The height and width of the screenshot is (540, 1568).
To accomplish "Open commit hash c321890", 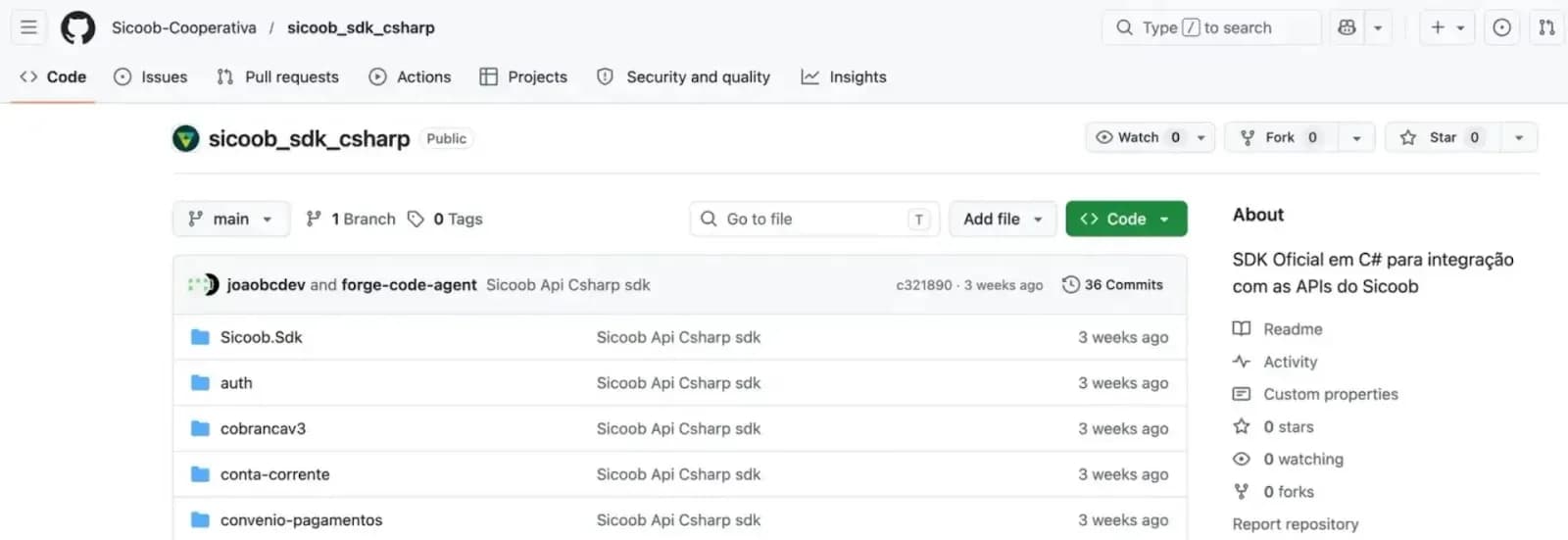I will pos(924,284).
